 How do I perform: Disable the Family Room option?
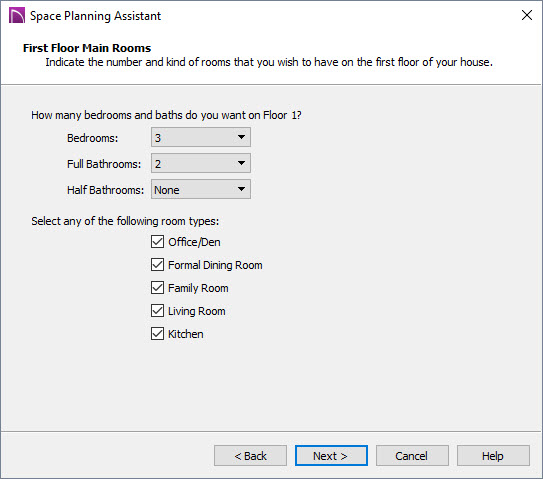(157, 288)
